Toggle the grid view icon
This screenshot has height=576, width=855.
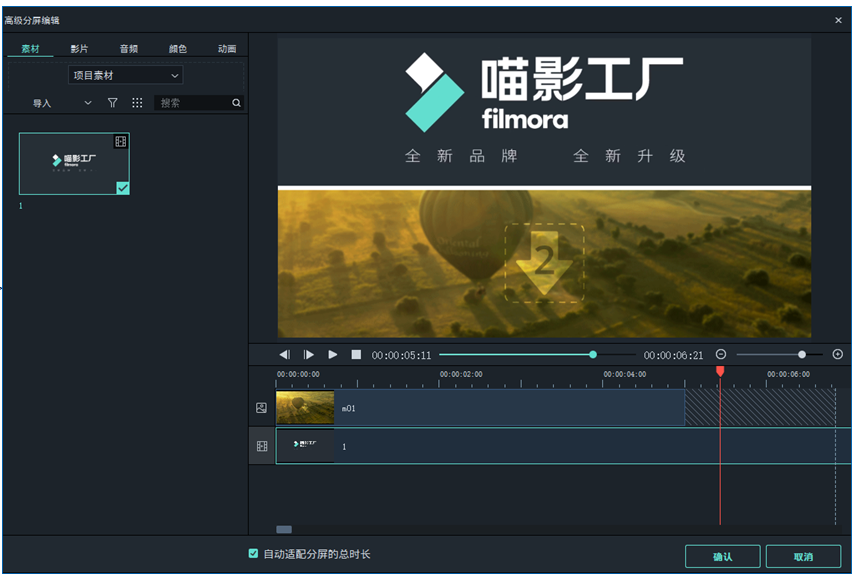[137, 103]
